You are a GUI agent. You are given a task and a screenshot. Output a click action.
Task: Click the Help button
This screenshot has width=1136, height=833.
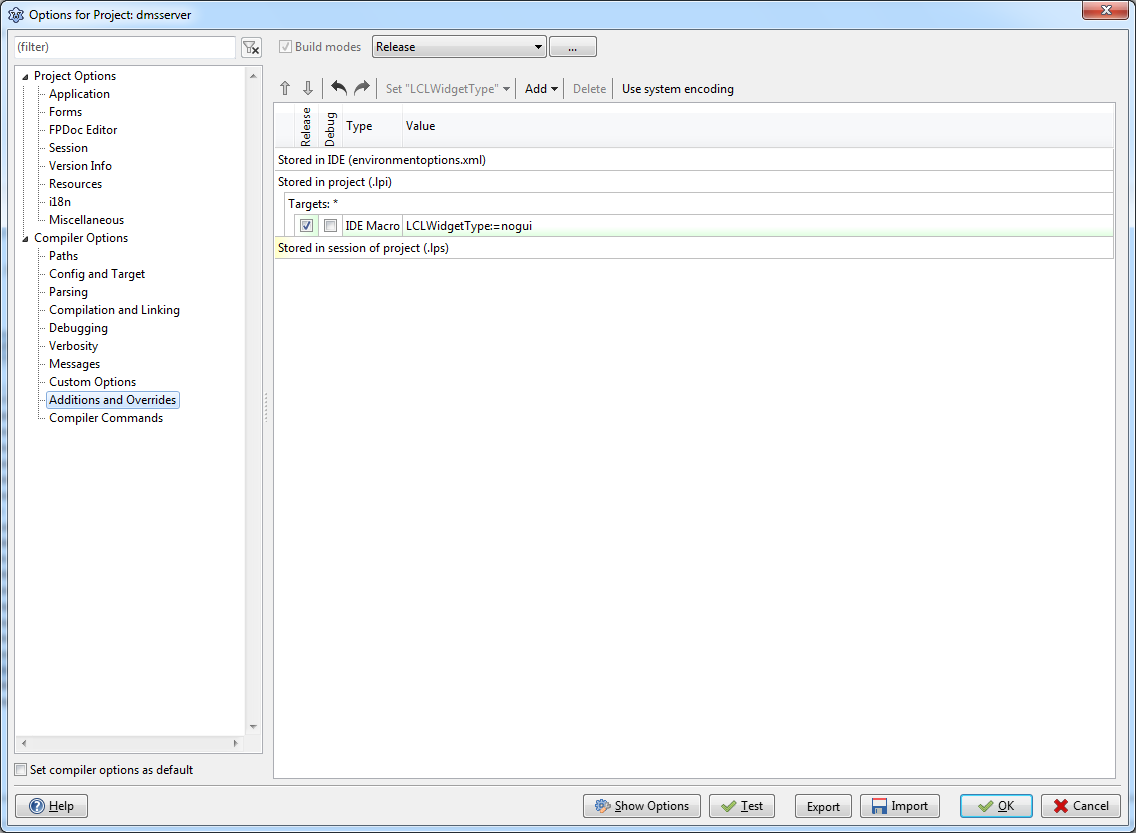coord(51,805)
